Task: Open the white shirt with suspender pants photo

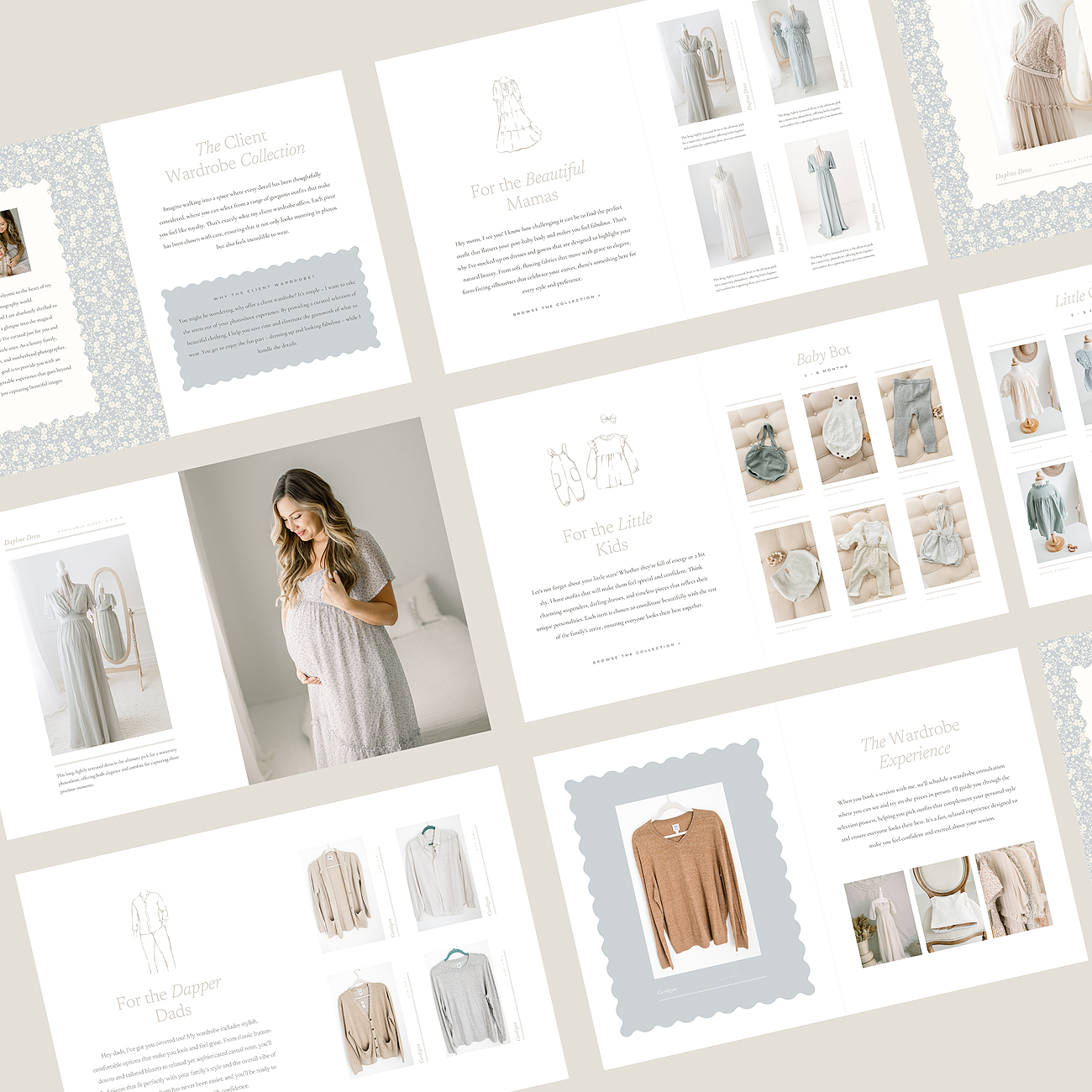Action: (x=868, y=554)
